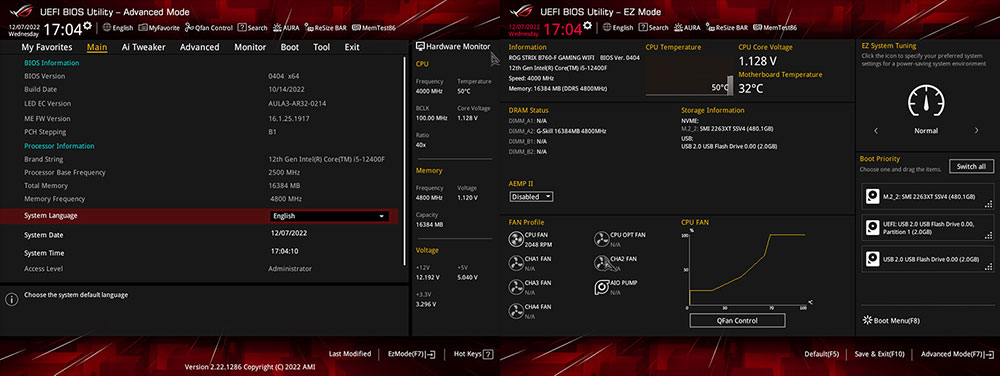Click Default(F5) at the bottom of EZ Mode
The height and width of the screenshot is (376, 1000).
821,354
